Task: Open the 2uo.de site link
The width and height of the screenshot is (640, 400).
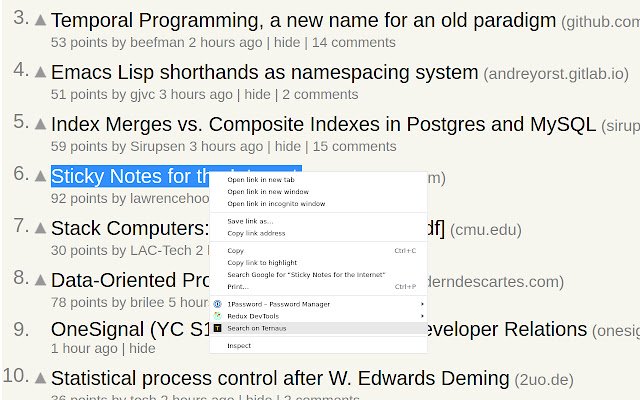Action: pyautogui.click(x=544, y=380)
